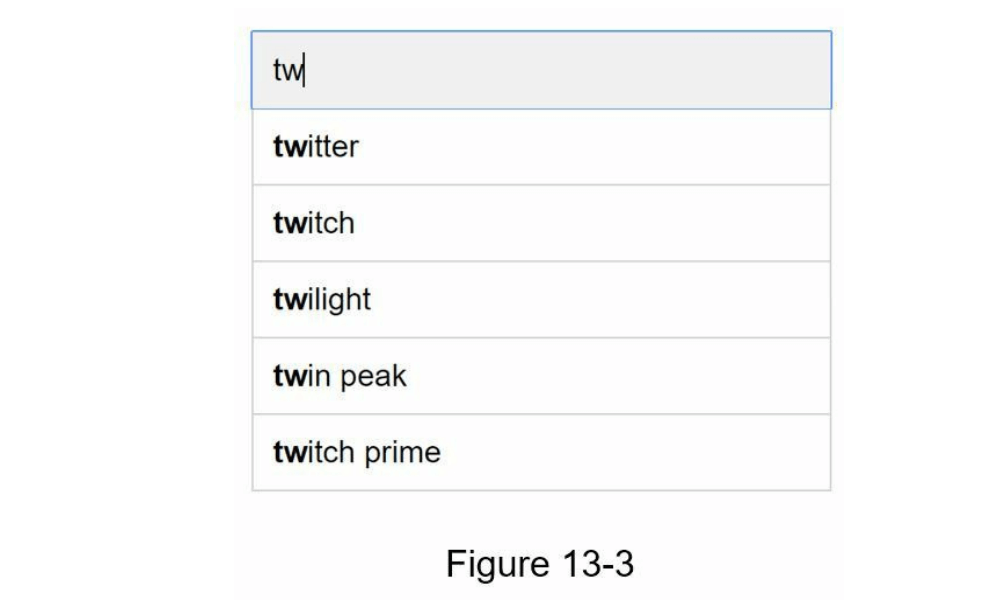
Task: Choose the "twitch" suggestion
Action: click(314, 223)
